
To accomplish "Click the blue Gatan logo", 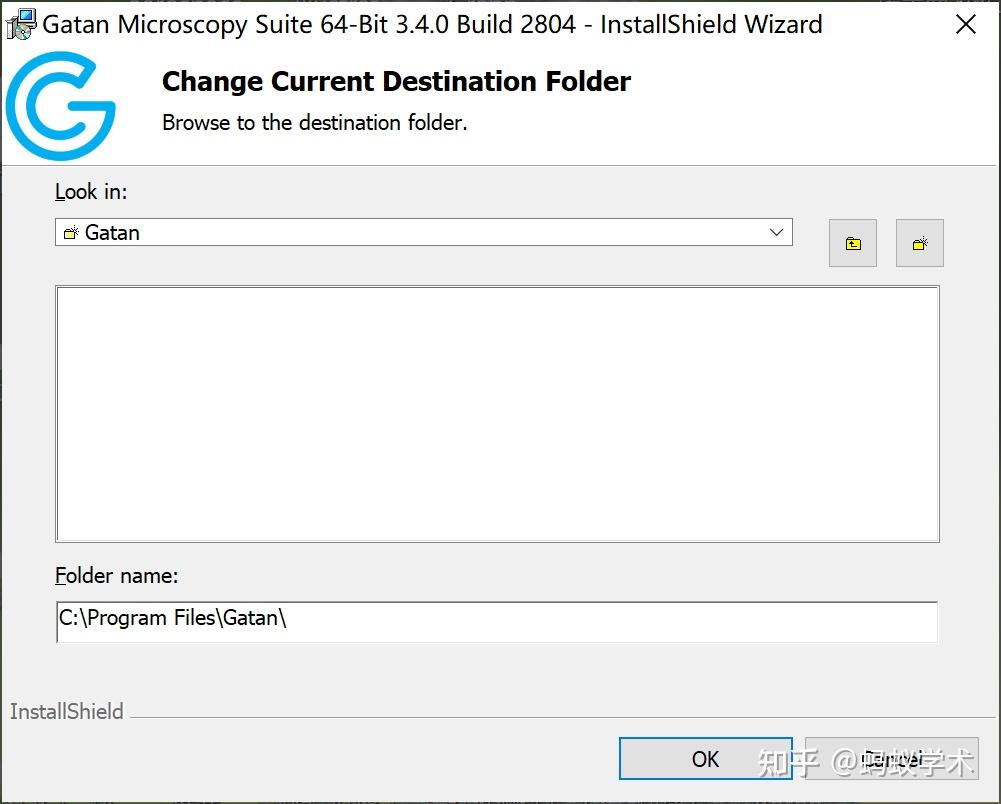I will (60, 106).
